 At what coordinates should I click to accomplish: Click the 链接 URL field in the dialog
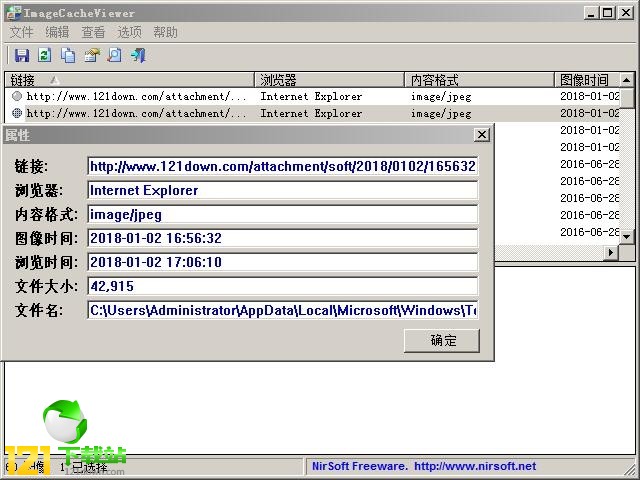click(x=282, y=166)
